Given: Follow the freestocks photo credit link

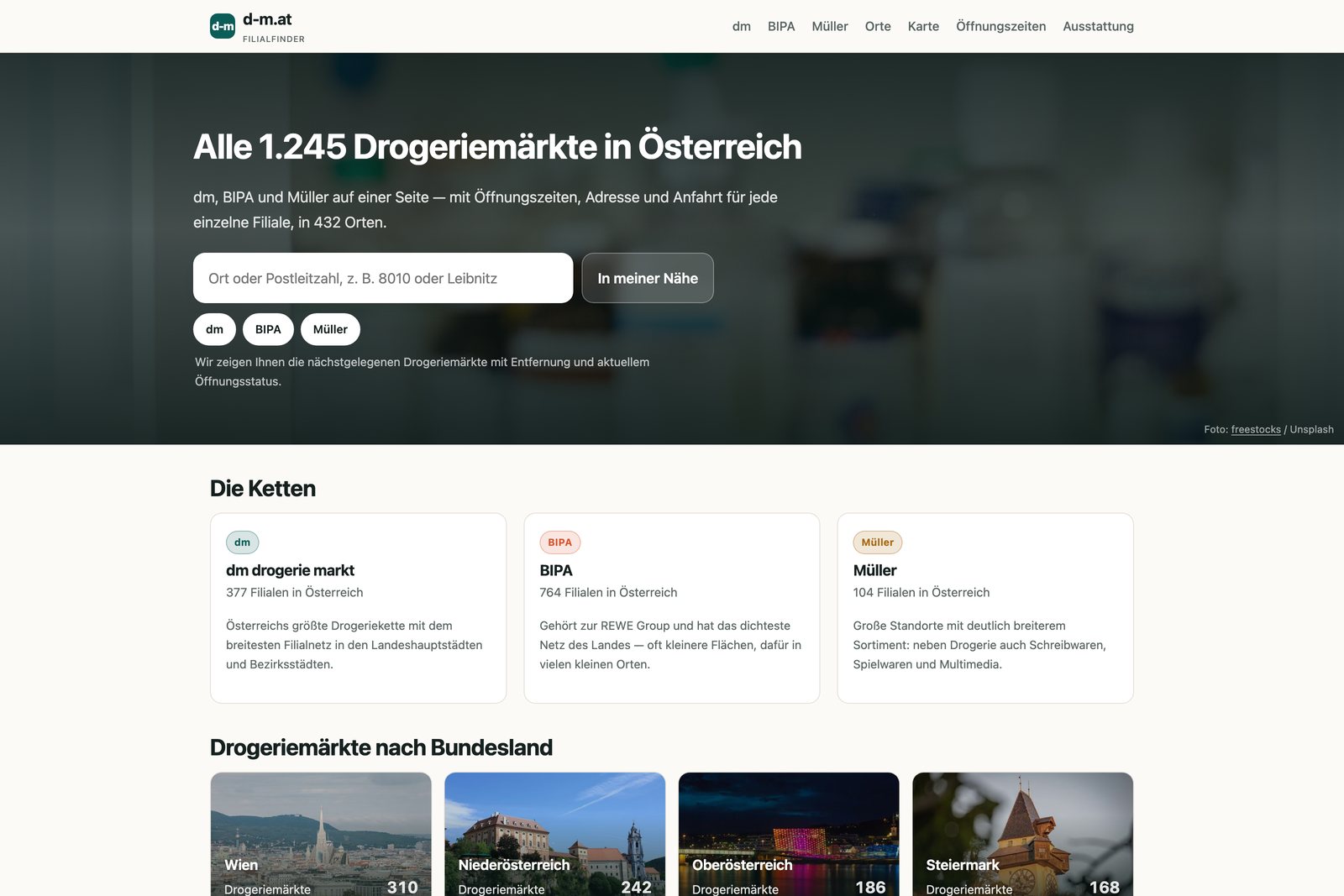Looking at the screenshot, I should 1256,429.
